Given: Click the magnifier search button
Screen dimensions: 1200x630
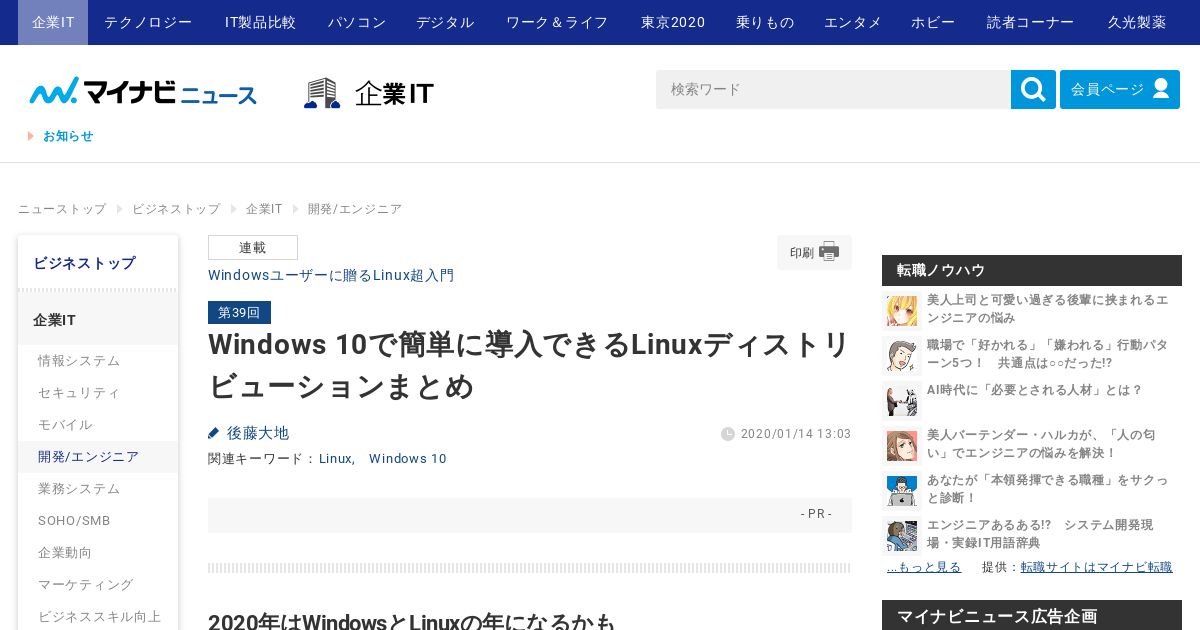Looking at the screenshot, I should [x=1033, y=89].
